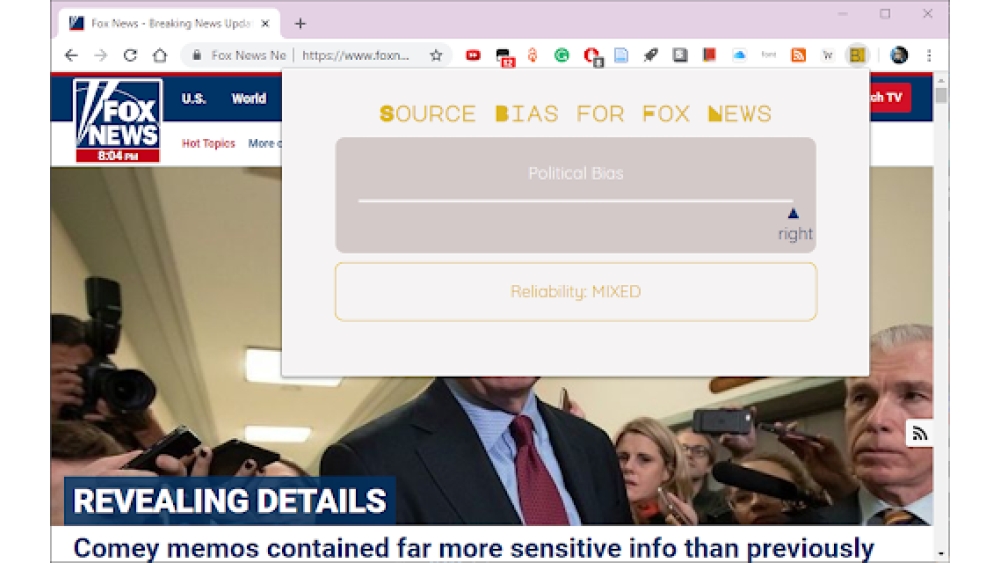Open the rocket extension icon
The width and height of the screenshot is (1000, 563).
pos(651,56)
